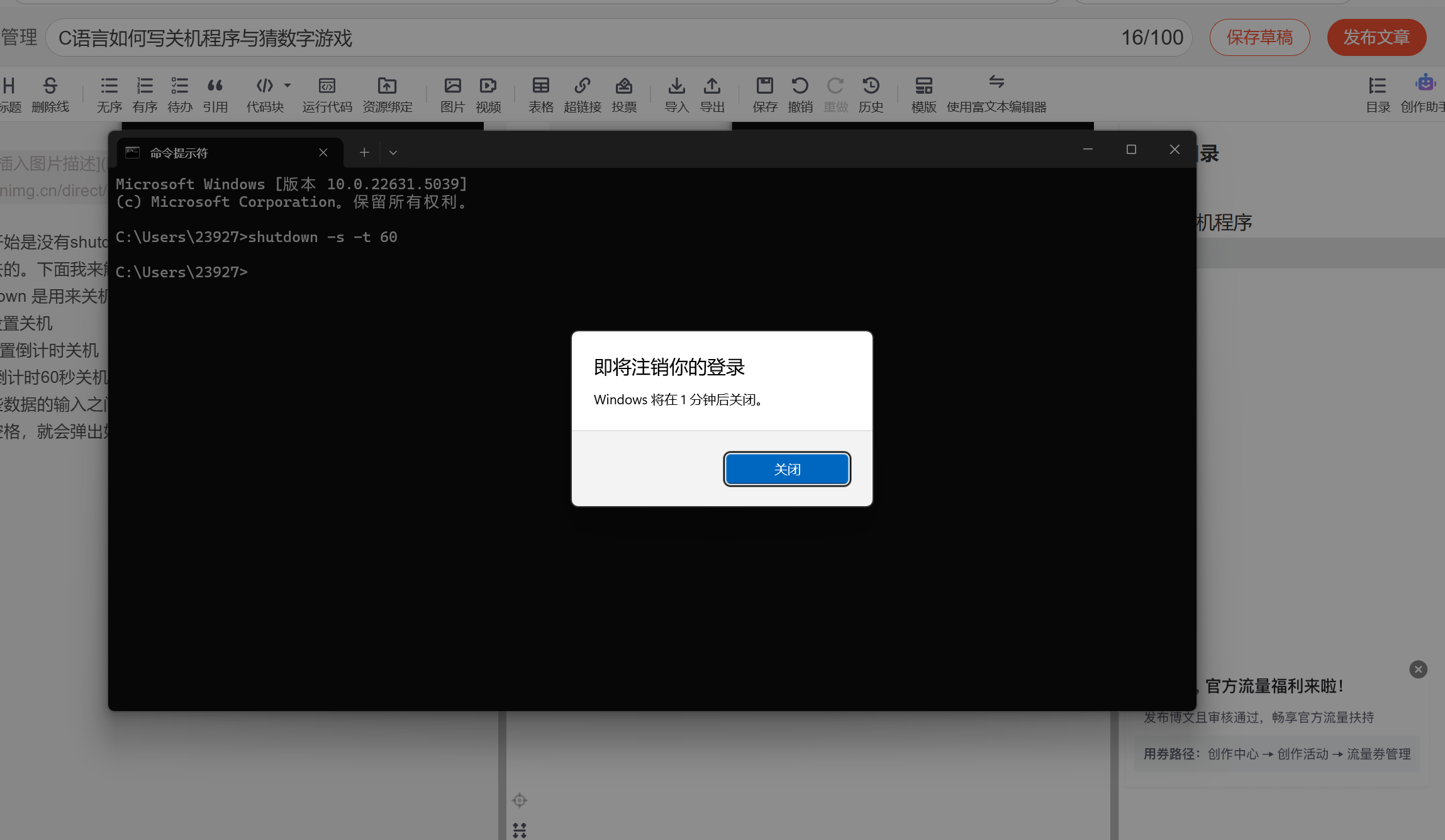
Task: Insert a poll with 投票 icon
Action: (624, 94)
